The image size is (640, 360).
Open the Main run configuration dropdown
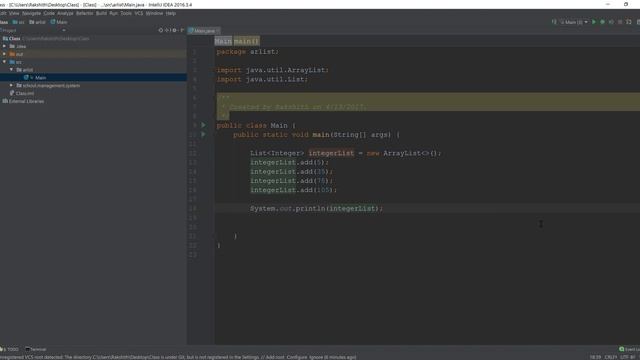[x=574, y=22]
